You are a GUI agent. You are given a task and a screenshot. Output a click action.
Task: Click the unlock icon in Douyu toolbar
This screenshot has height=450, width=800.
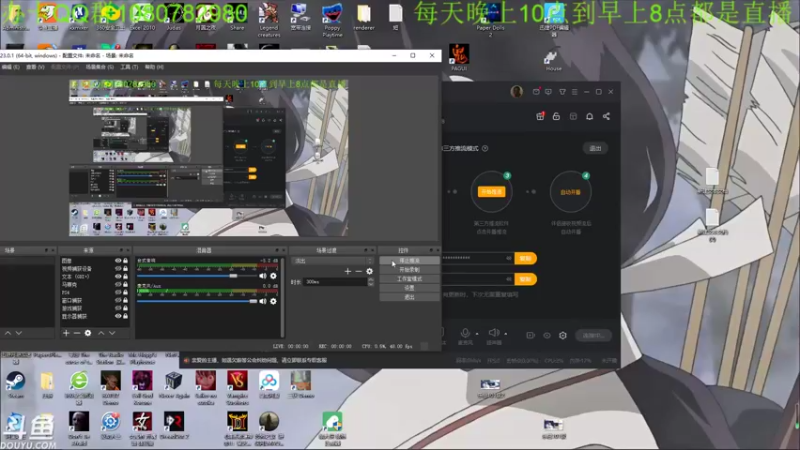pos(556,116)
